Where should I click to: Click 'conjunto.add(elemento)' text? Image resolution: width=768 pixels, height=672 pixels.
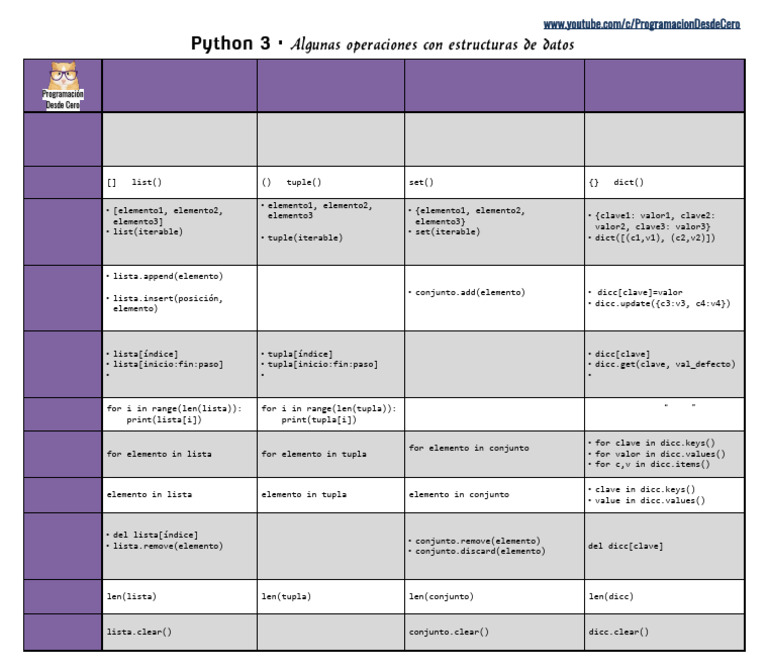(x=470, y=292)
